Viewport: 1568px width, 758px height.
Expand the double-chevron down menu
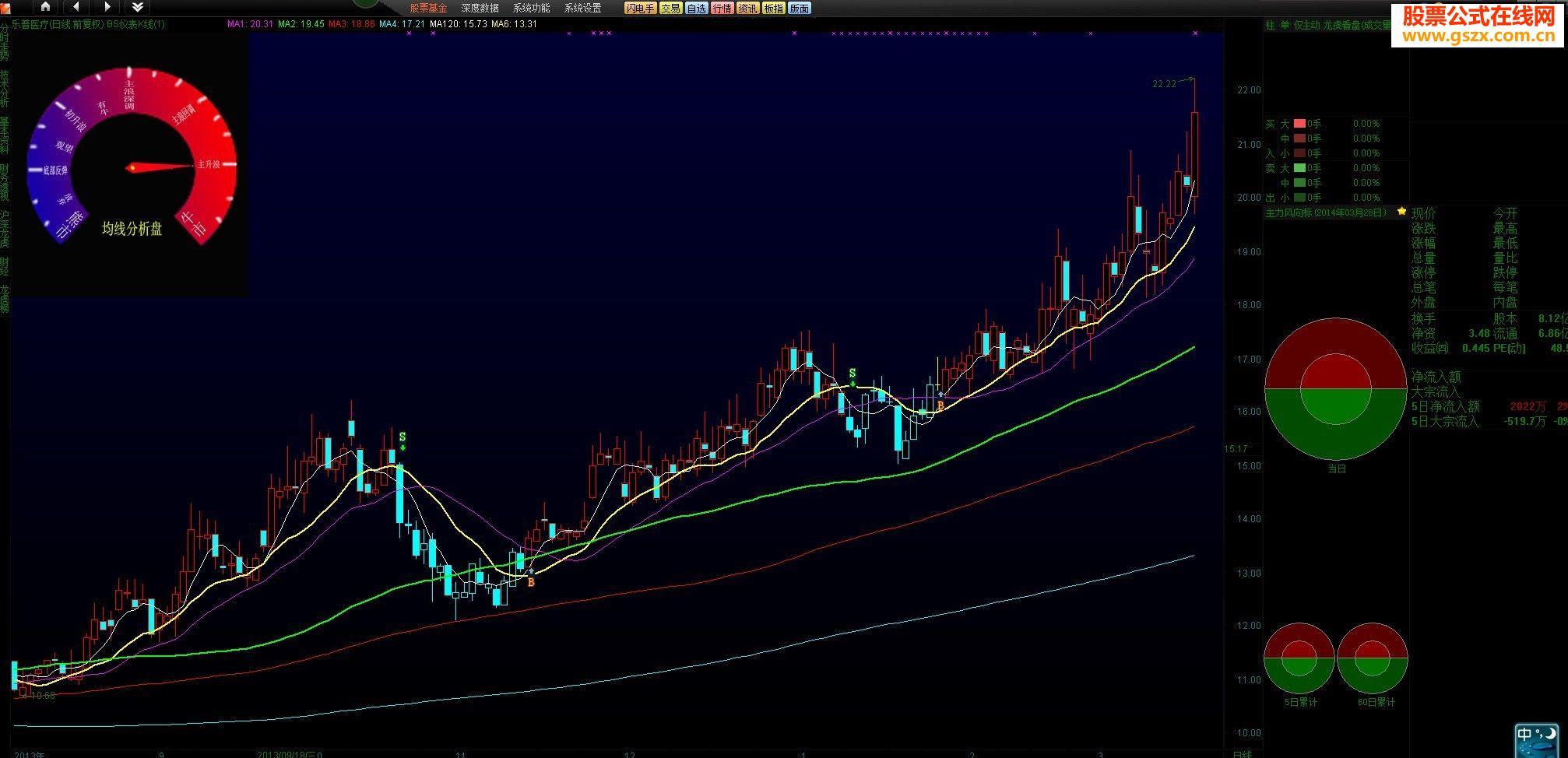pyautogui.click(x=138, y=7)
